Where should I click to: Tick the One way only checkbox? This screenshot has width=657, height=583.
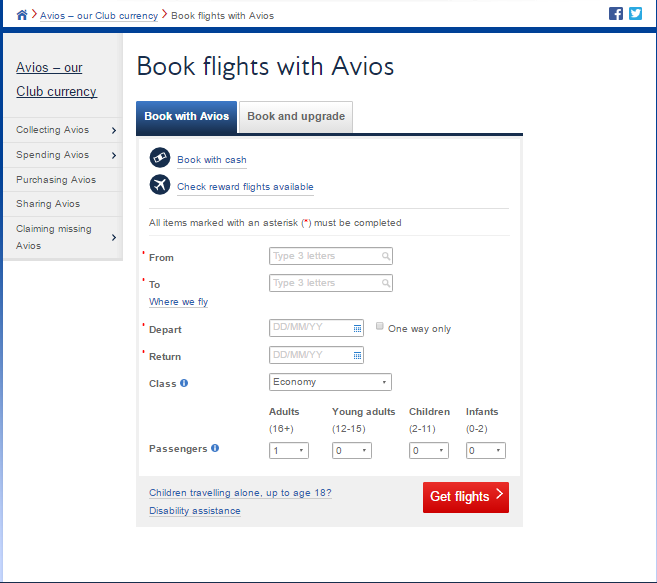[x=380, y=326]
